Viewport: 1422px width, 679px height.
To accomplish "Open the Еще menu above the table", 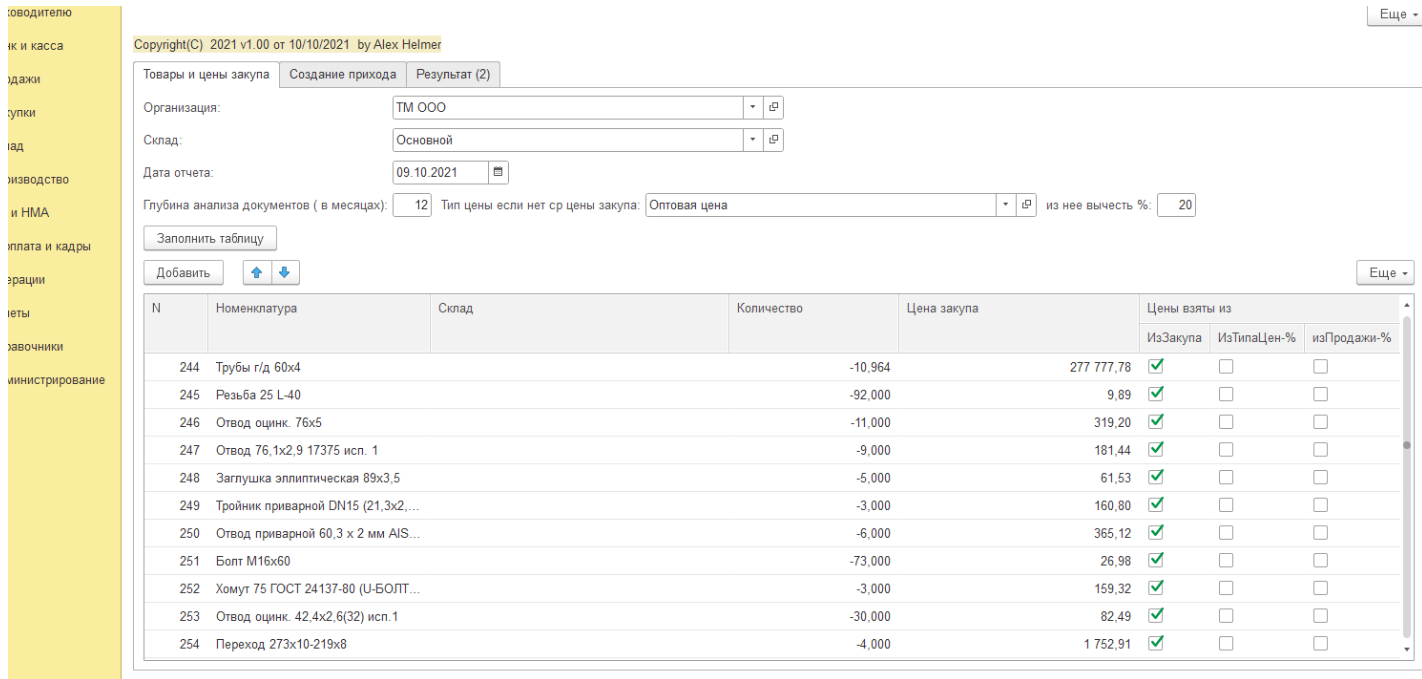I will (1384, 272).
